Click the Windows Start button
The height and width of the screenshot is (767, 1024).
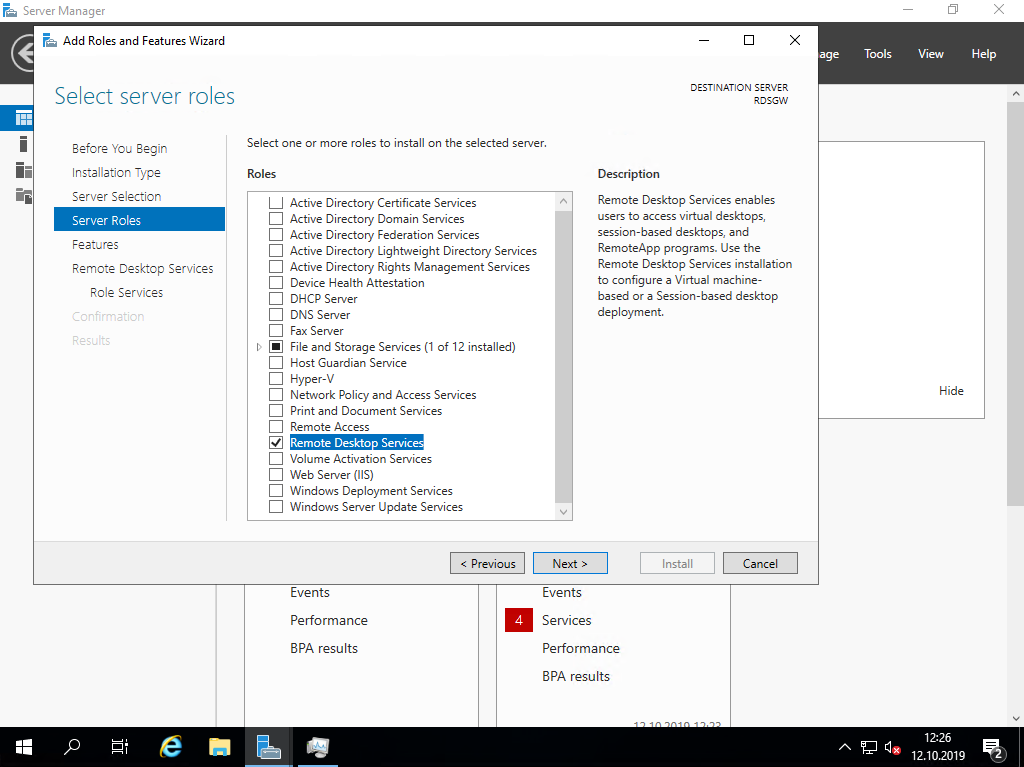pyautogui.click(x=24, y=747)
